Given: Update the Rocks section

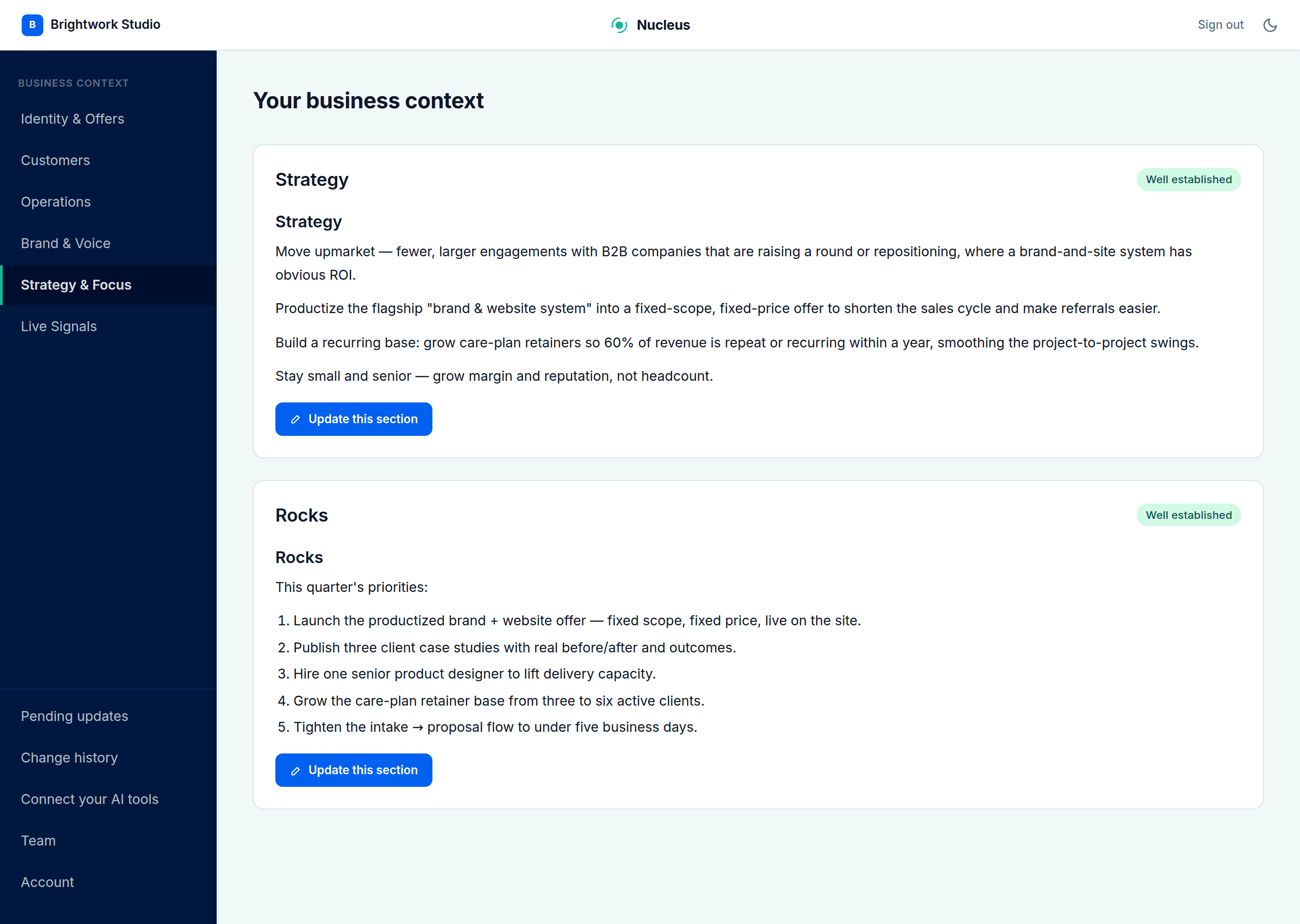Looking at the screenshot, I should 353,771.
